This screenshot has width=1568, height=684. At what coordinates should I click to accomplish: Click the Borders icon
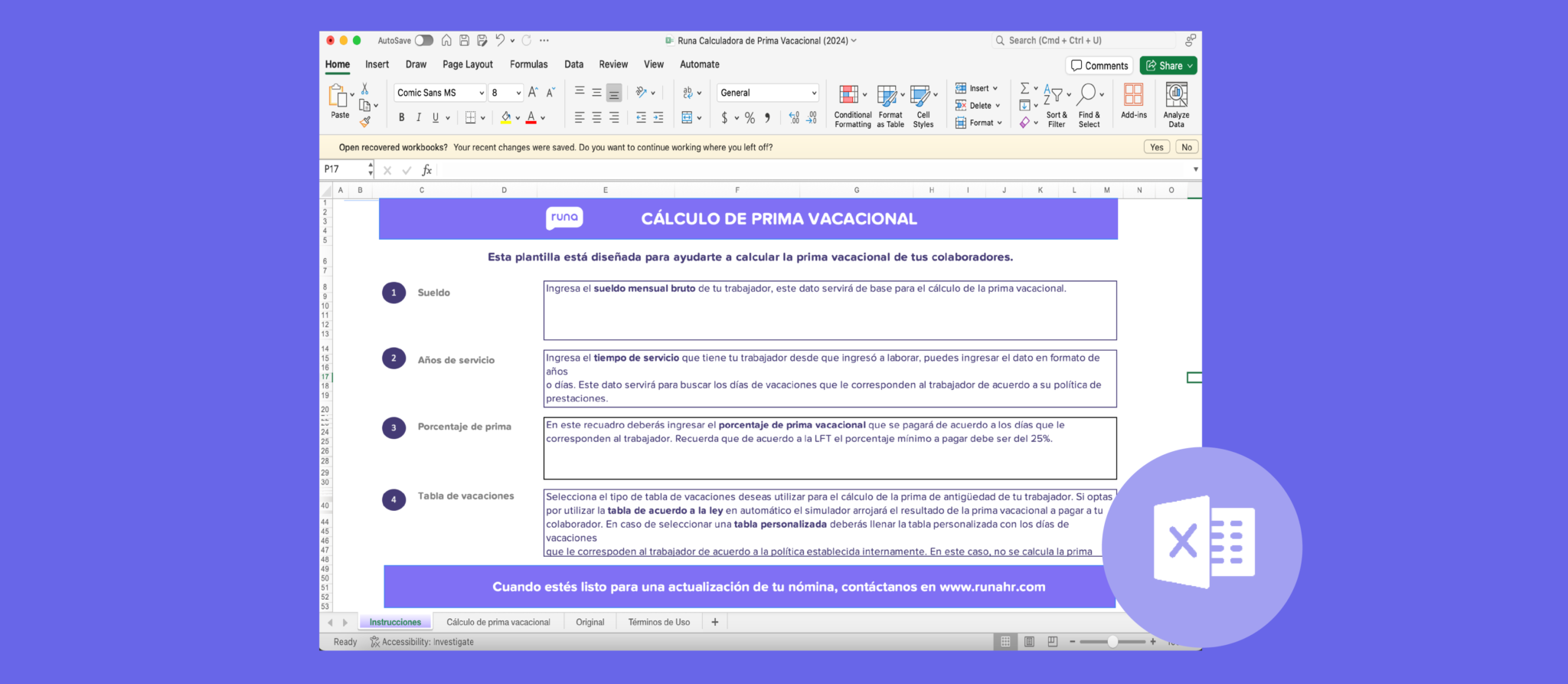pos(471,117)
